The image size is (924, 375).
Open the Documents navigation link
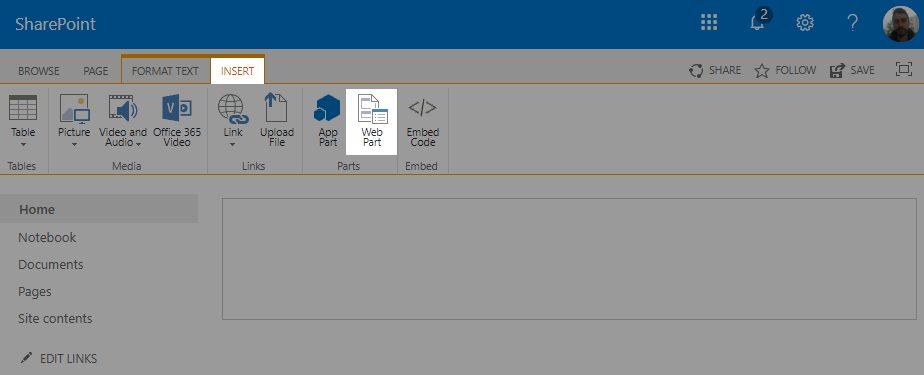click(x=51, y=265)
